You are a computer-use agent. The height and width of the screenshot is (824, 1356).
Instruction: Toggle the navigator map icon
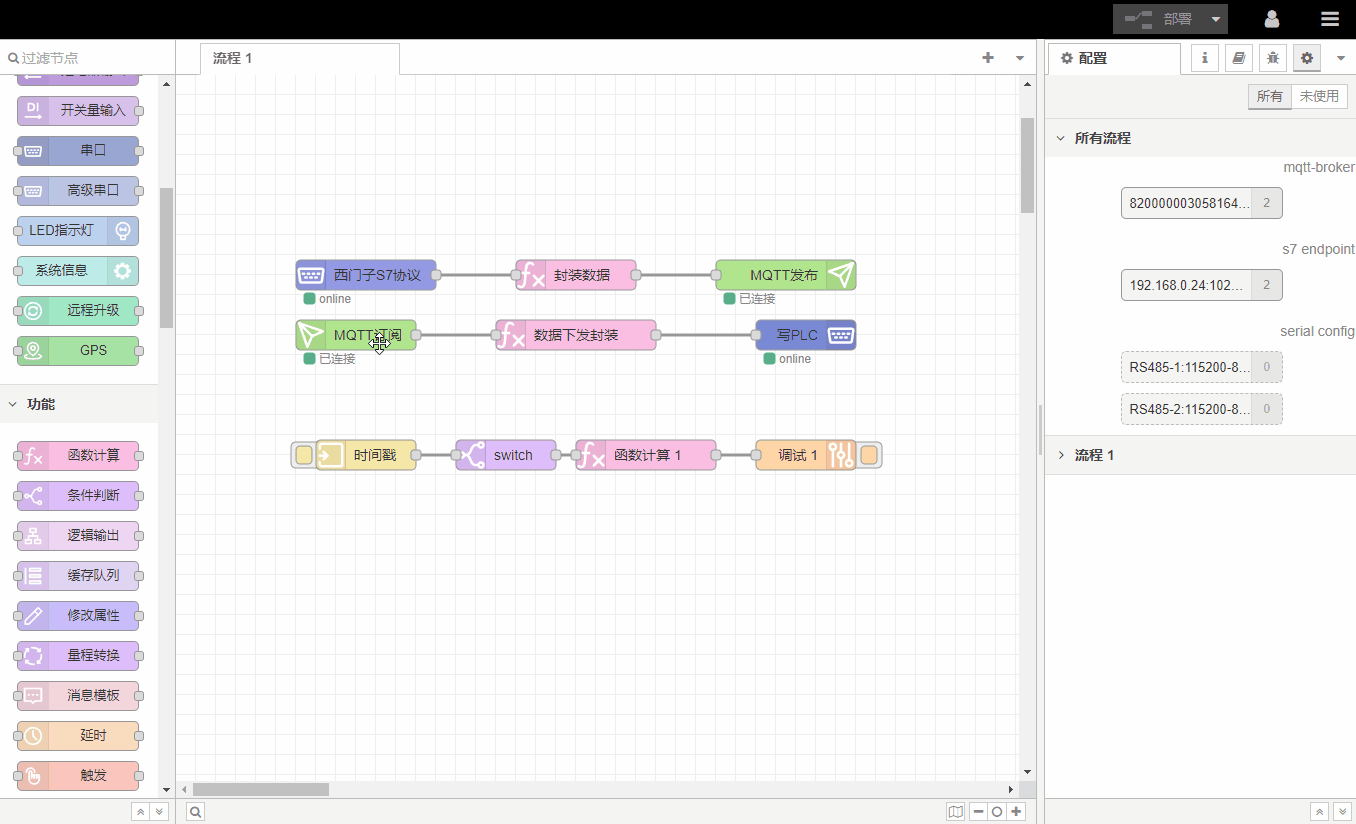click(956, 812)
